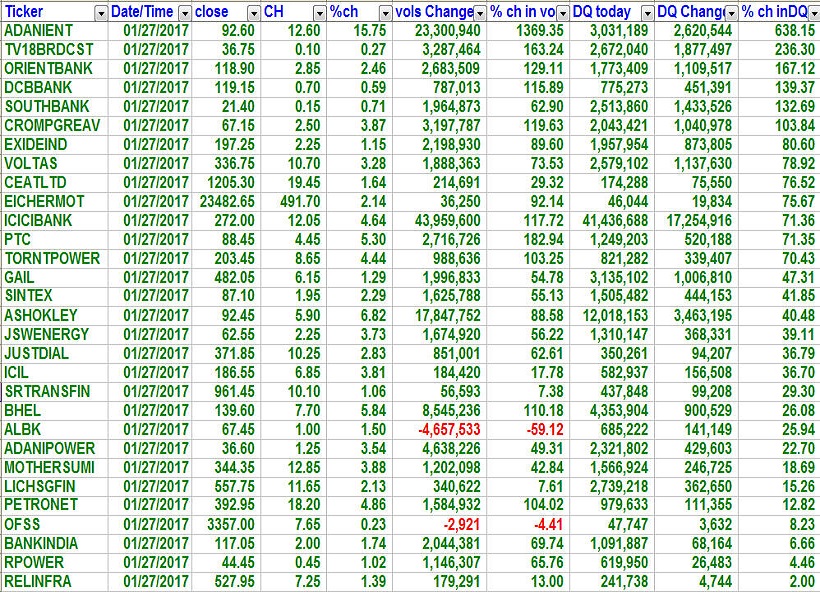Open the close column filter dropdown
820x592 pixels.
coord(254,13)
